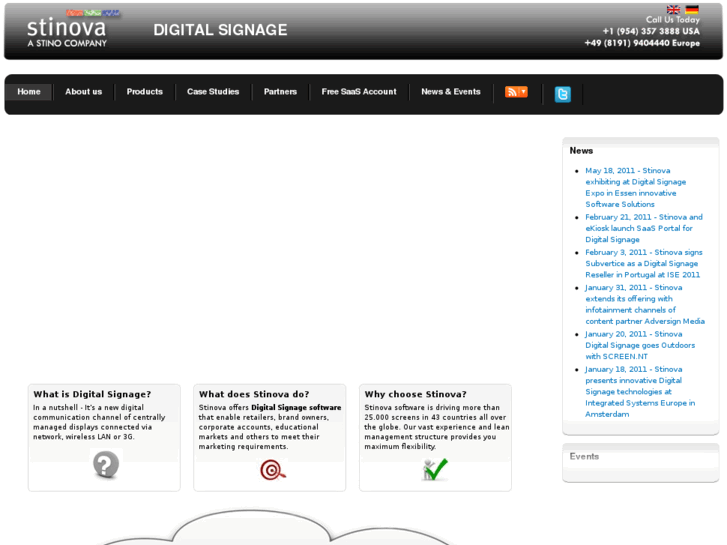Click the 'Call Us Today' text
The width and height of the screenshot is (727, 545).
point(673,19)
